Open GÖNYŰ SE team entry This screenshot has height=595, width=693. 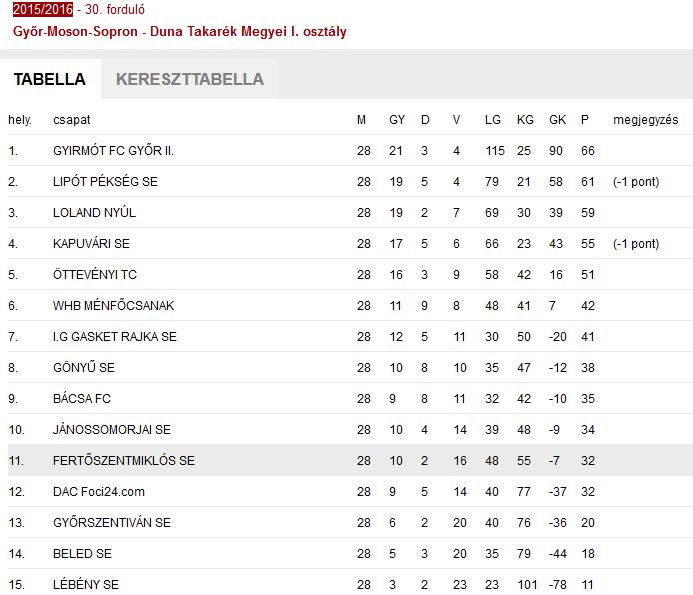[x=83, y=368]
